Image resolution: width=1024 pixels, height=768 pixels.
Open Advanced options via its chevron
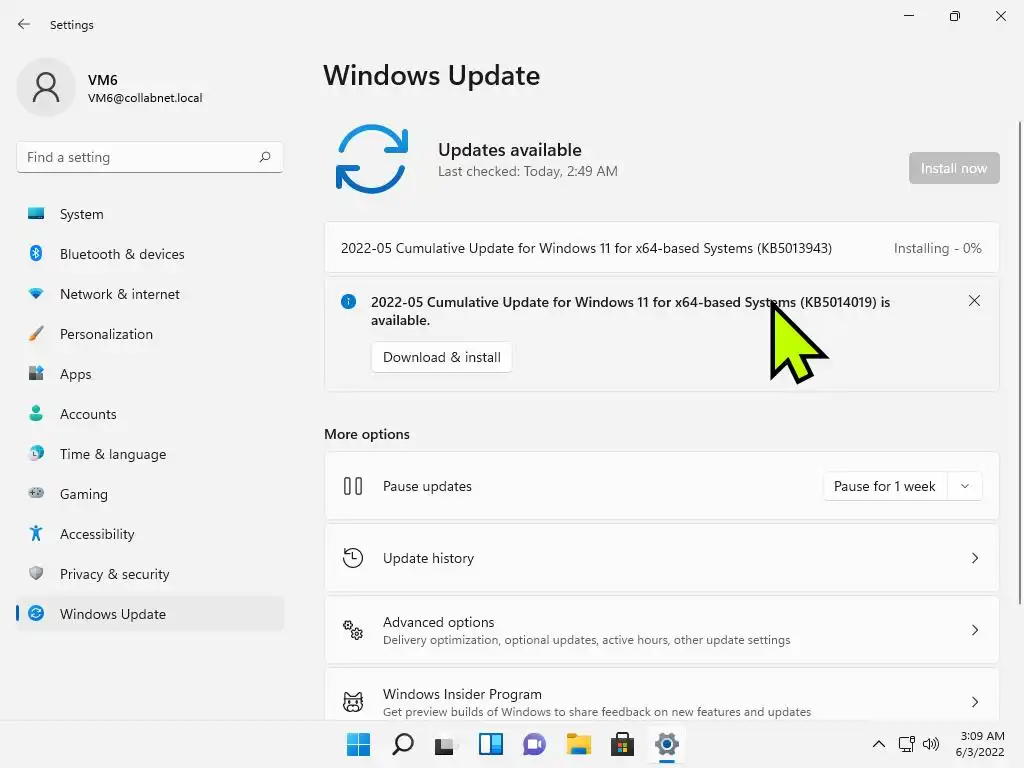coord(974,630)
